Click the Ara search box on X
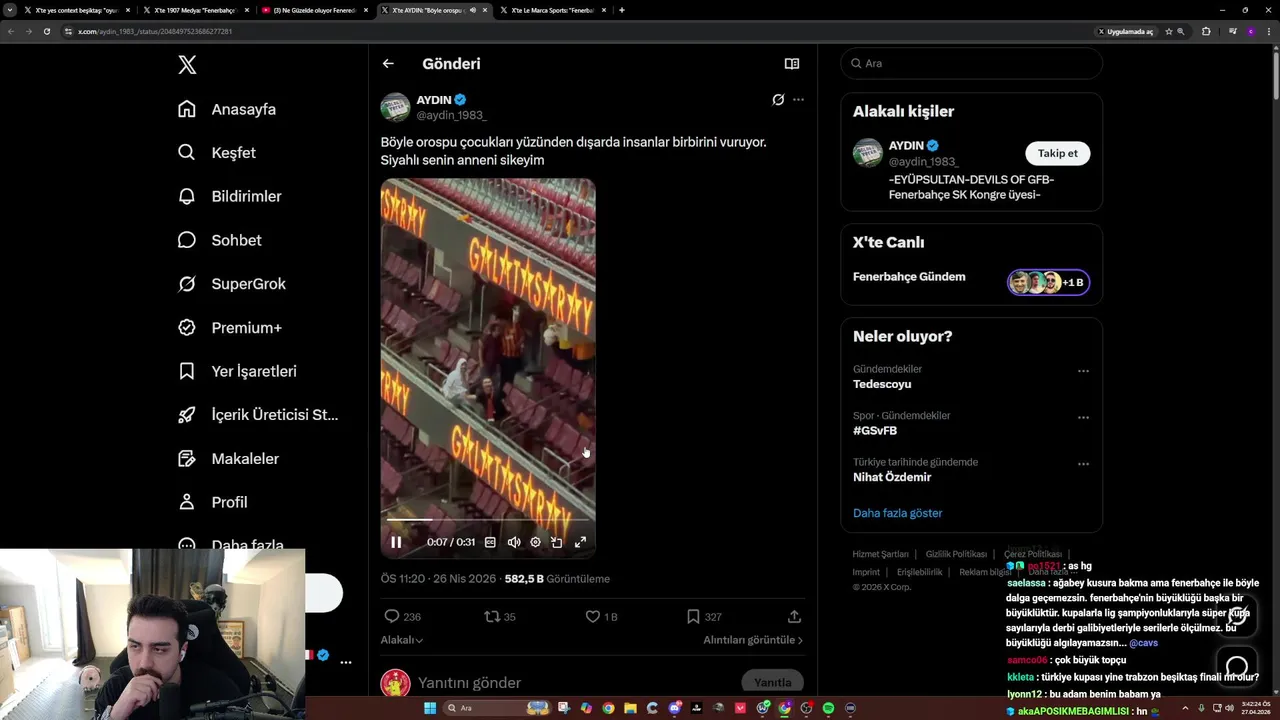Screen dimensions: 1280x720 point(971,63)
